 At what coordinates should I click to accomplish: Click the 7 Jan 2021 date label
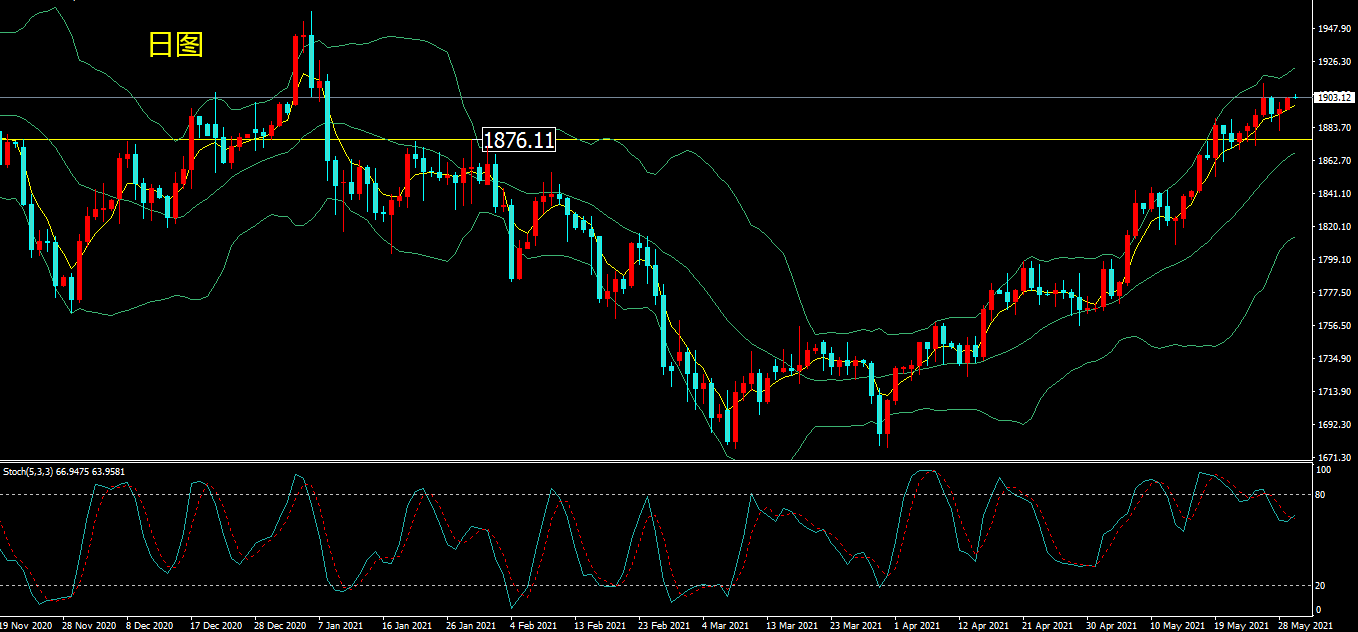pos(340,625)
